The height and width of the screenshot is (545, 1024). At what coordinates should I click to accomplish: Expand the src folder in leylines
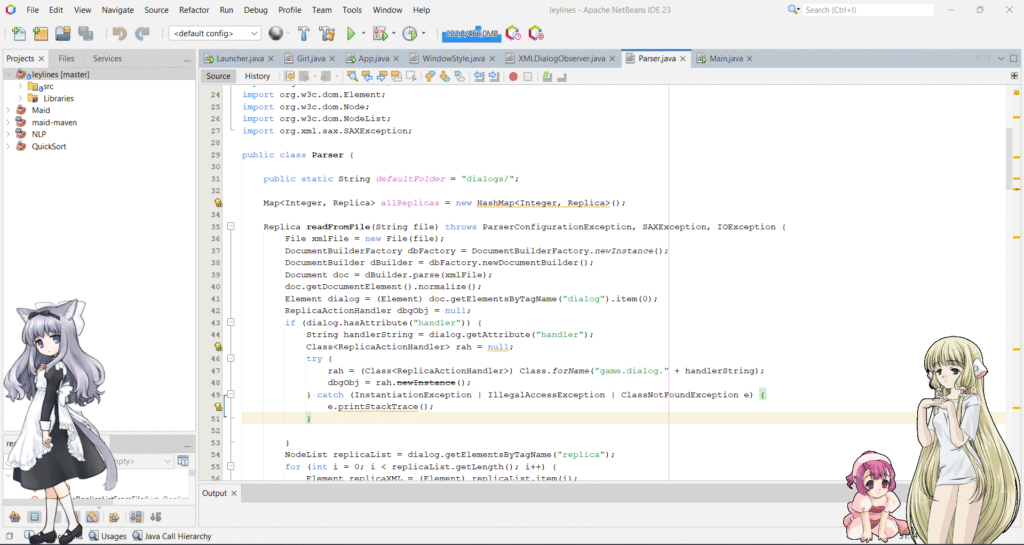click(20, 87)
